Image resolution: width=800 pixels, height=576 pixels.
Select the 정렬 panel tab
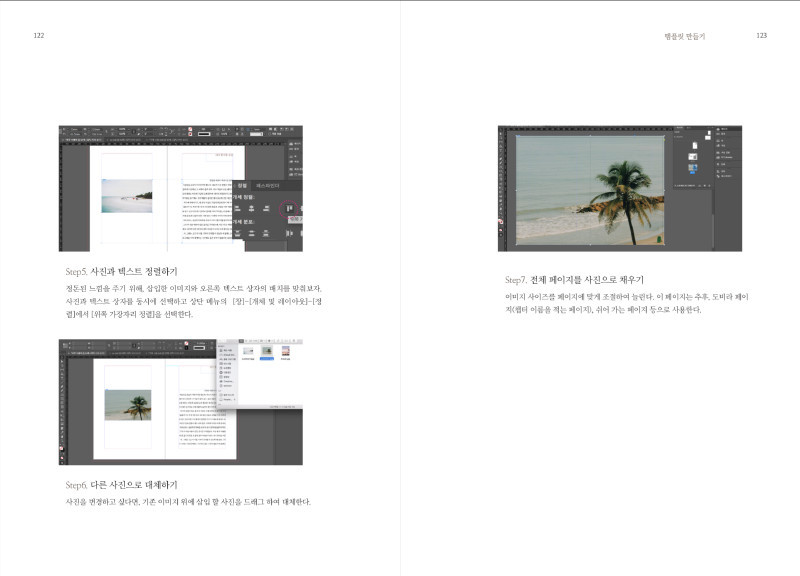tap(242, 186)
